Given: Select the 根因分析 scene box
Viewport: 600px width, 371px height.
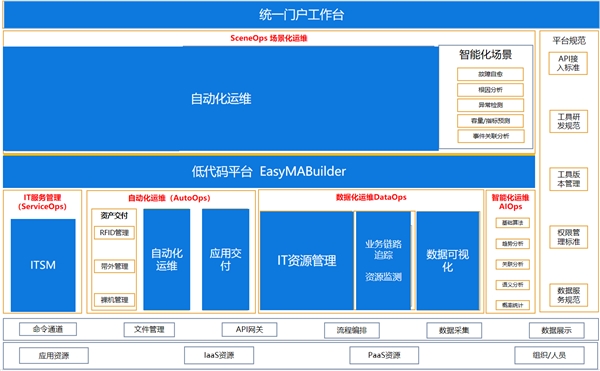Looking at the screenshot, I should 490,90.
